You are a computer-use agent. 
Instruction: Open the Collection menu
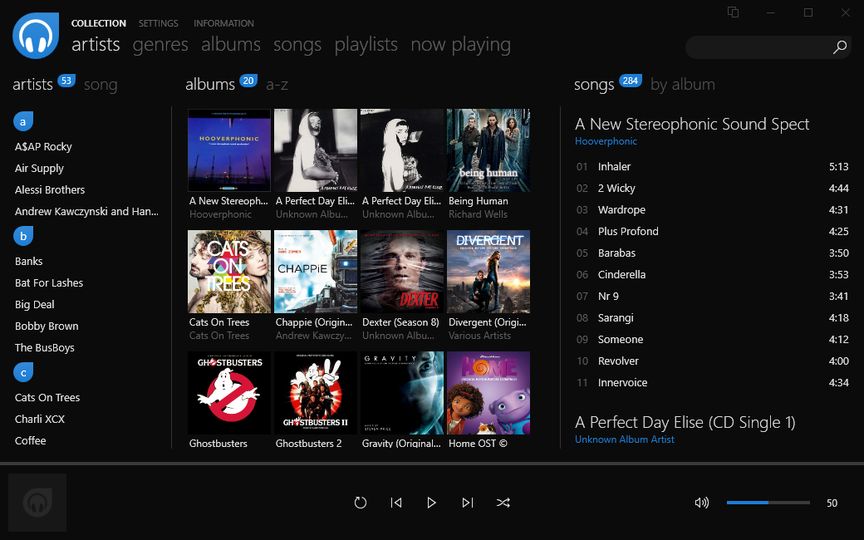(99, 23)
